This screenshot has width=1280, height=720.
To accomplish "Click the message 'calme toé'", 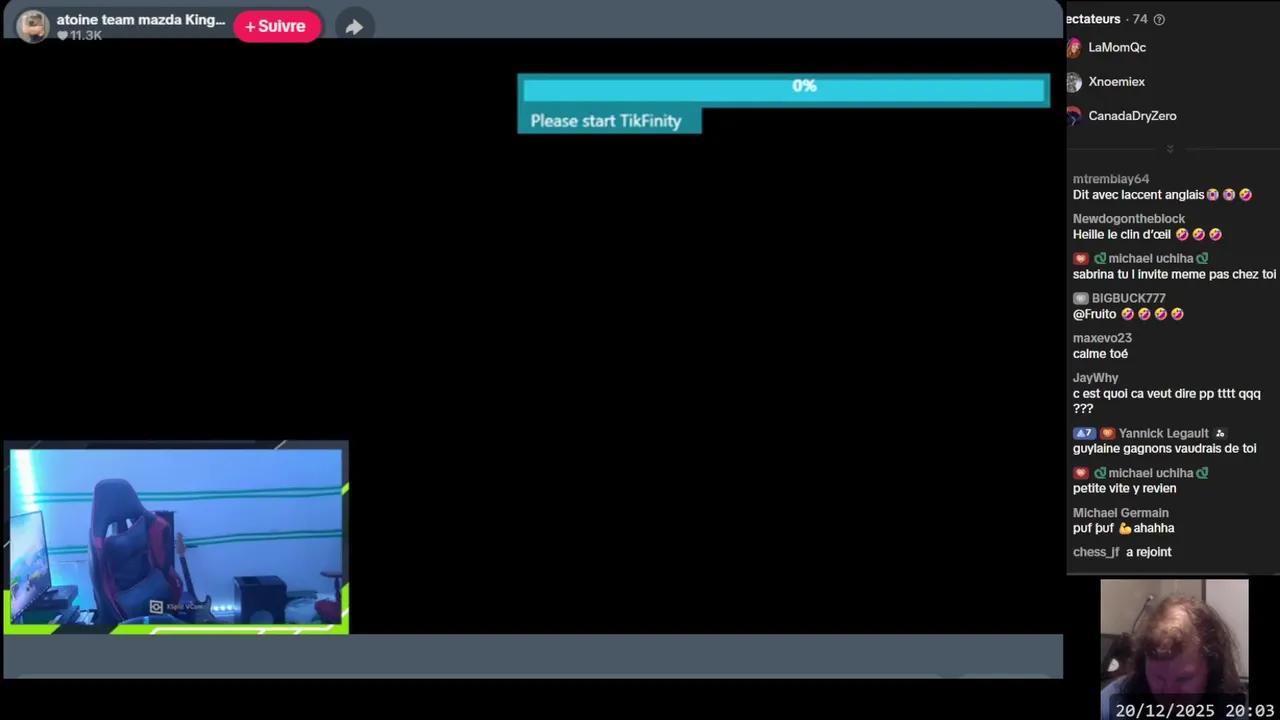I will 1100,354.
